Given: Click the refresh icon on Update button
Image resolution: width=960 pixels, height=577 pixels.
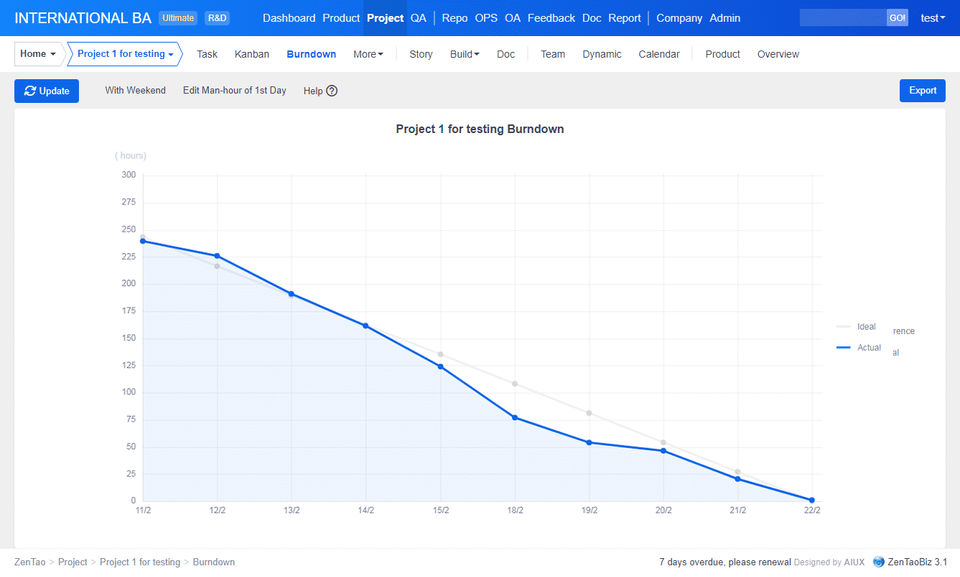Looking at the screenshot, I should coord(30,91).
